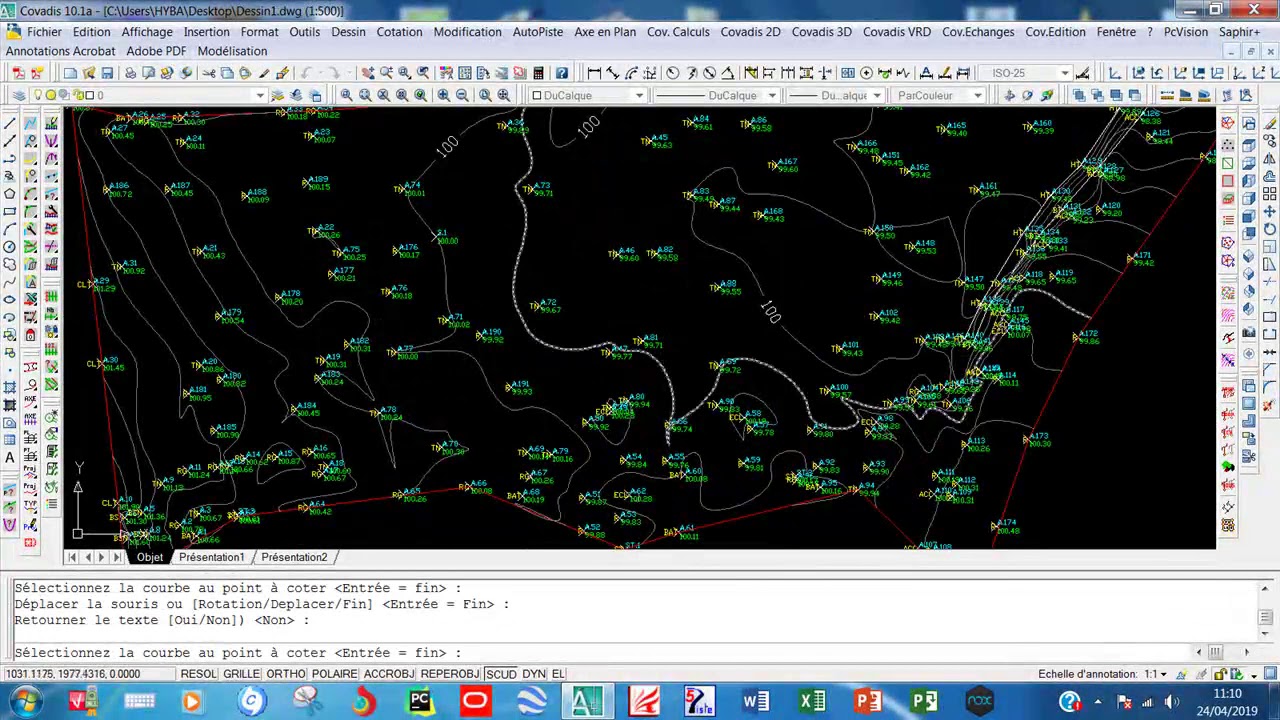
Task: Open the Layer Properties Manager icon
Action: 18,95
